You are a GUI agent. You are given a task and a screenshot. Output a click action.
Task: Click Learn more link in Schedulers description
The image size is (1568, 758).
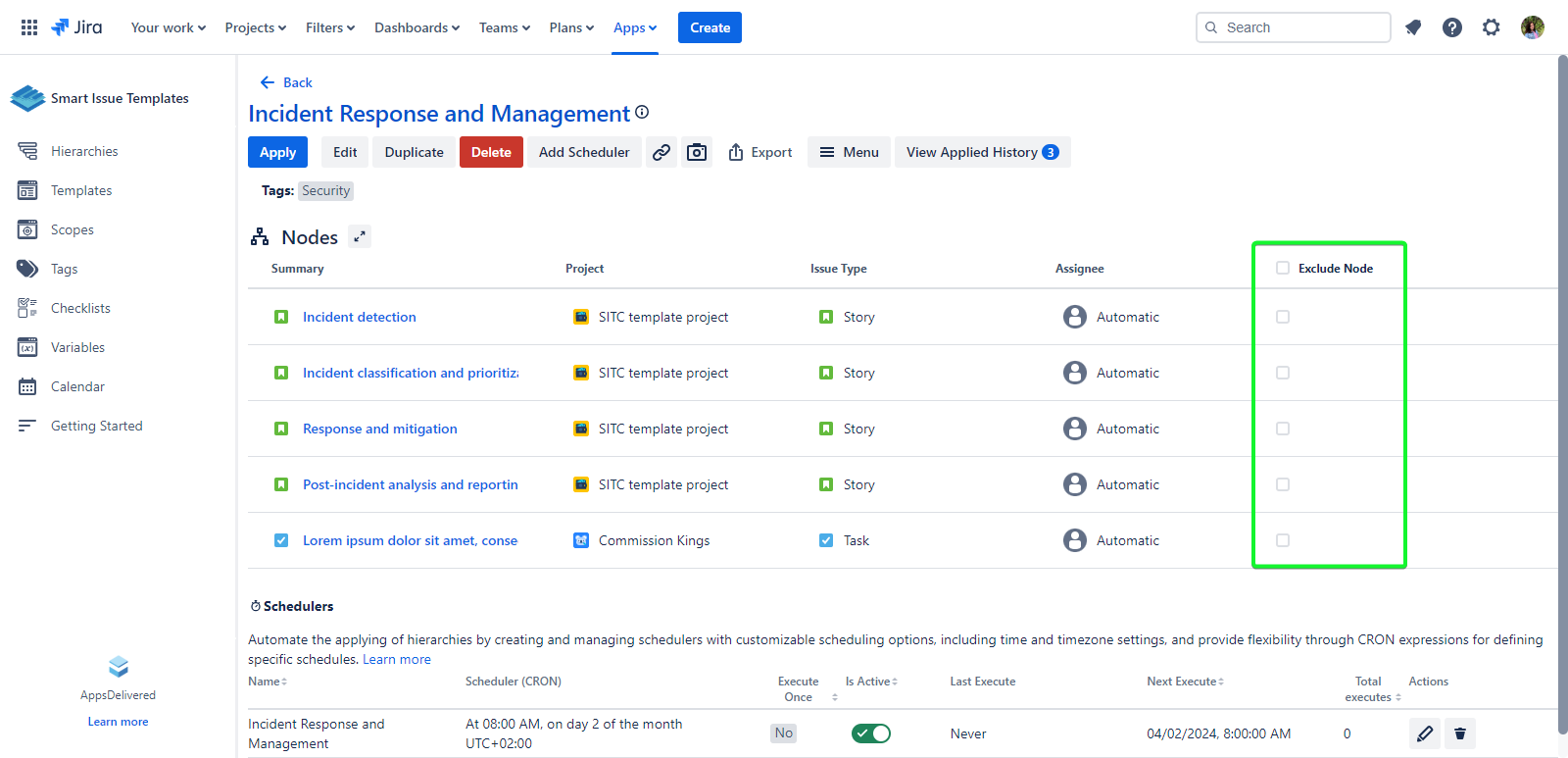(397, 659)
